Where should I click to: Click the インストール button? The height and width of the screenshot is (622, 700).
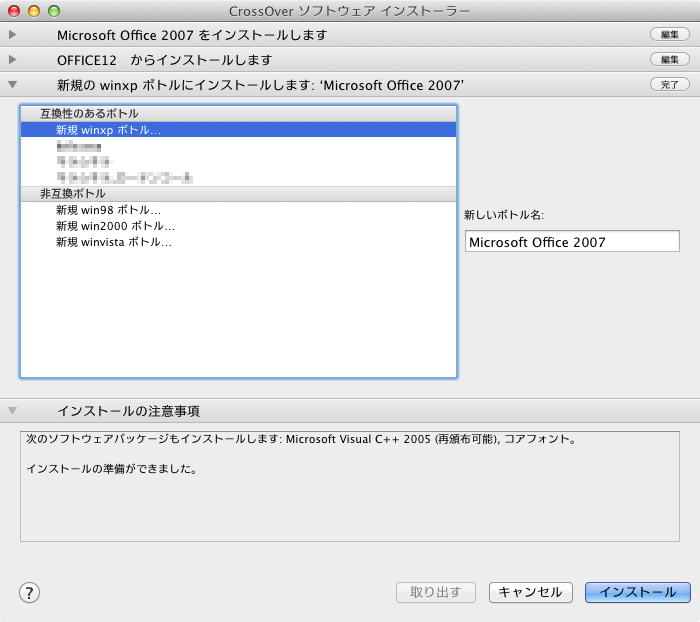(x=638, y=593)
